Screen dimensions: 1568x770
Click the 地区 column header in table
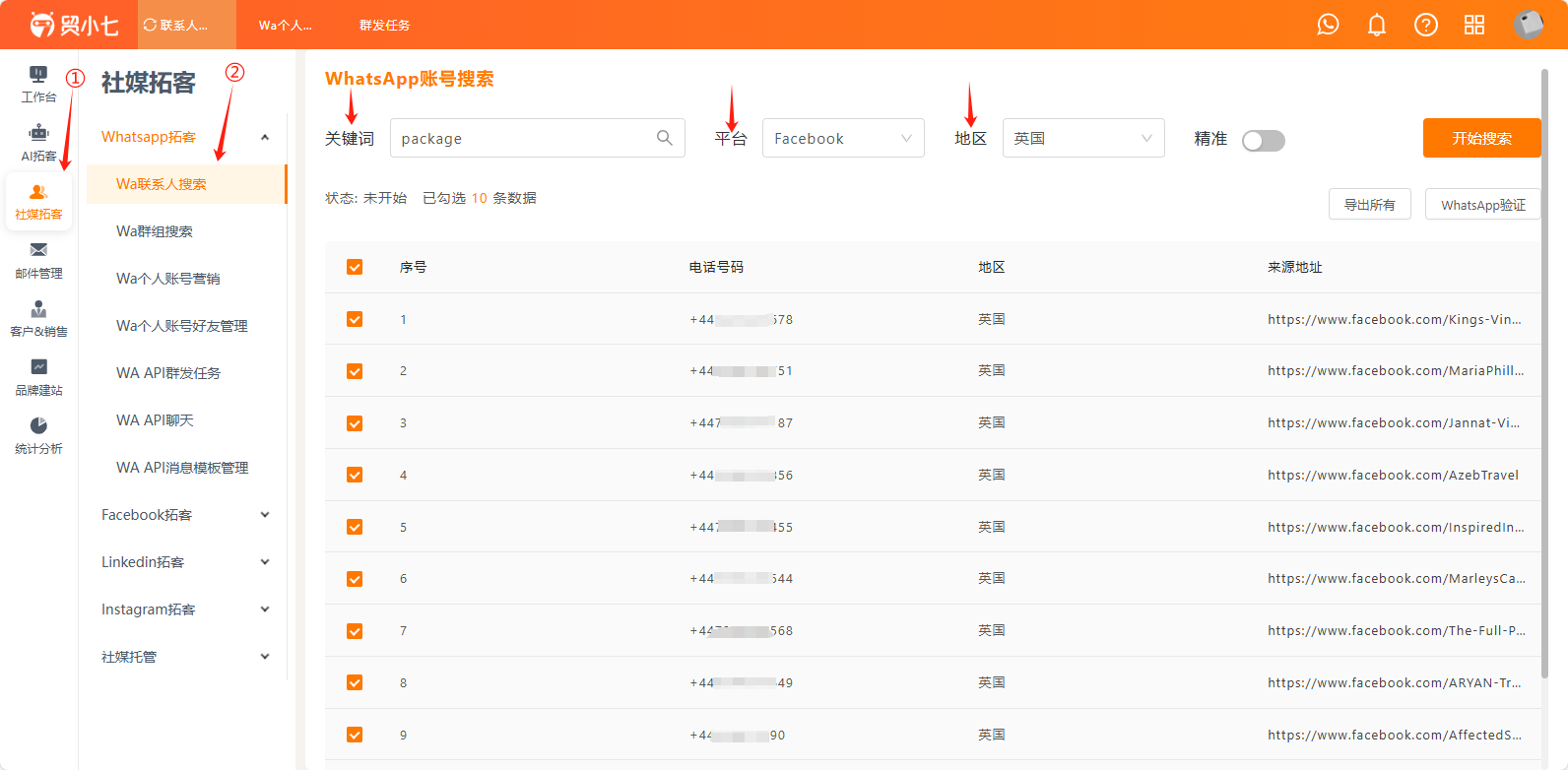tap(992, 267)
